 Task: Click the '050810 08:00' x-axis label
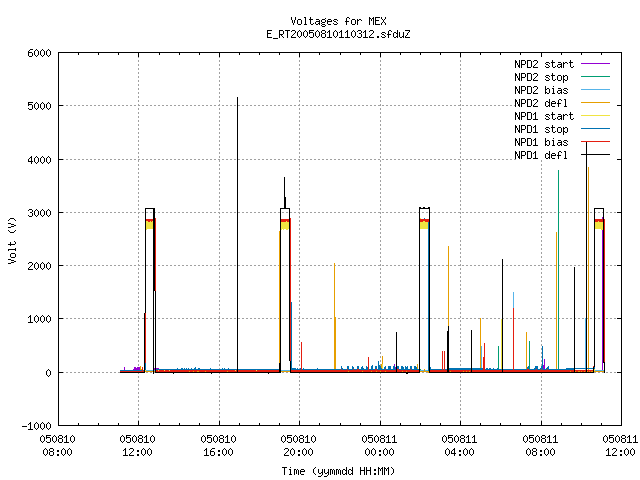[x=58, y=445]
